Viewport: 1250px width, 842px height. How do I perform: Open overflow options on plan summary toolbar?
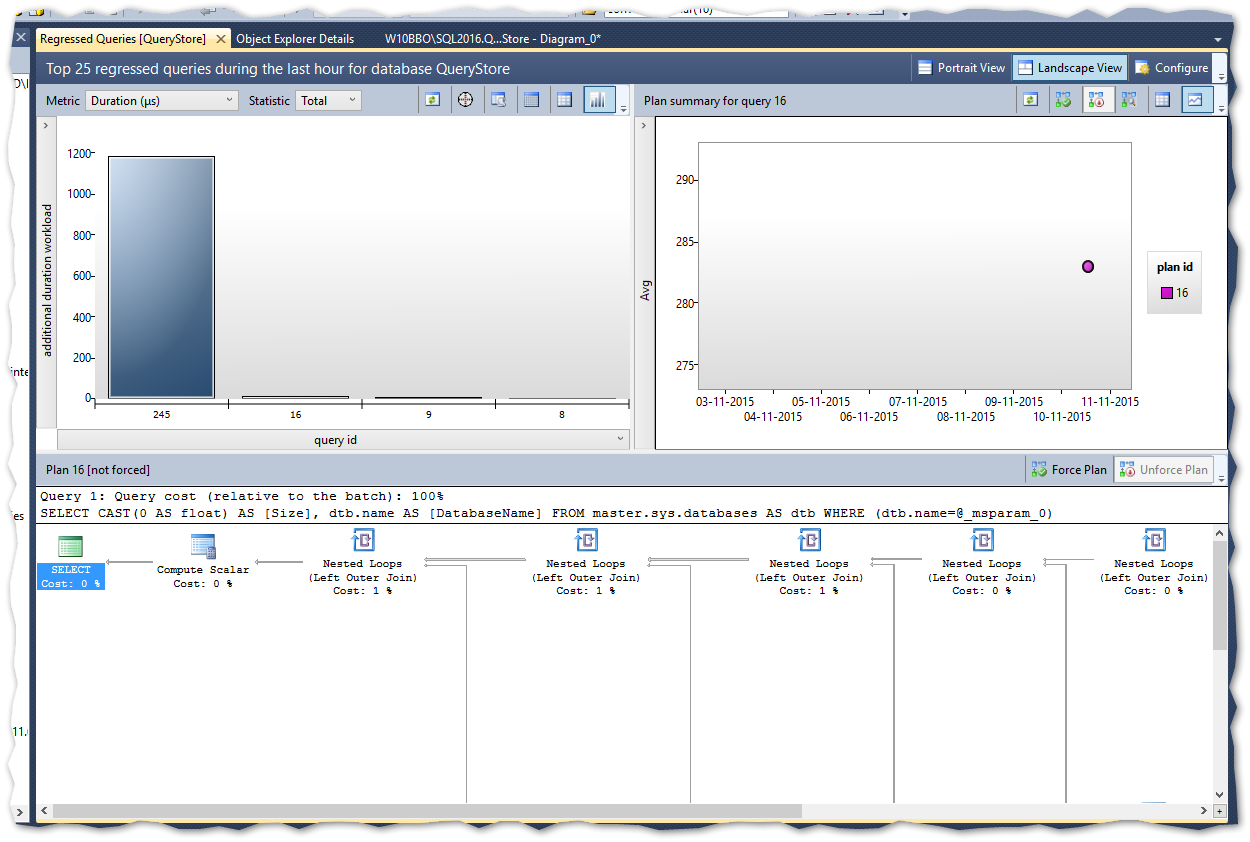(x=1222, y=108)
